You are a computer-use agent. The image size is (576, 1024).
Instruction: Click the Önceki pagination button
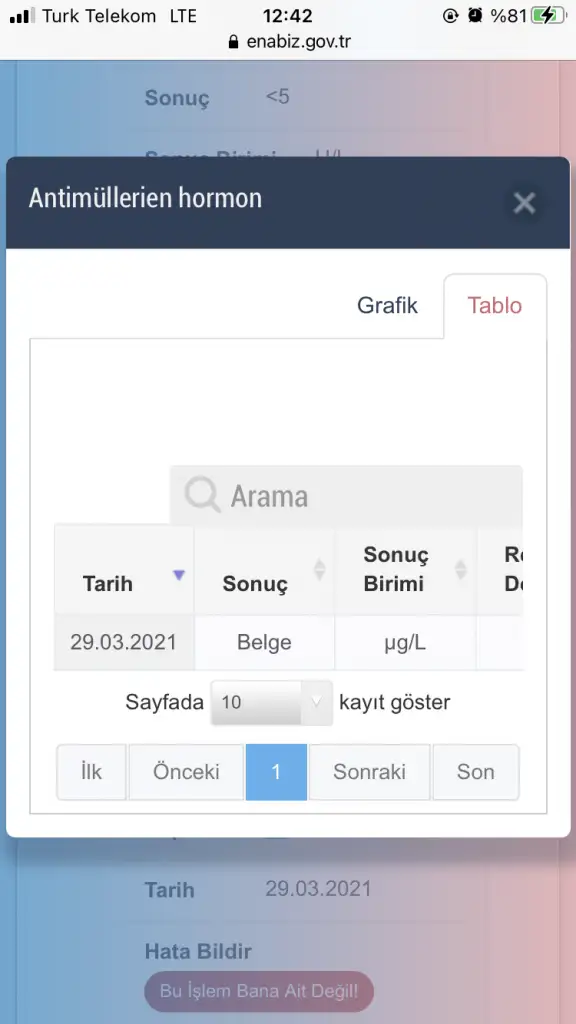click(x=186, y=772)
